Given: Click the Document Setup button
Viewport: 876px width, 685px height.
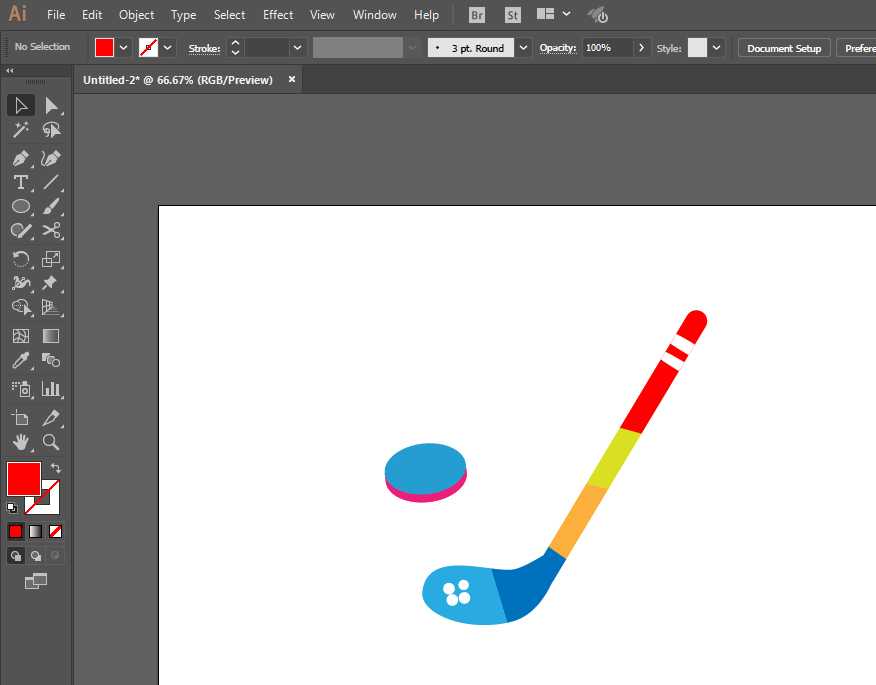Looking at the screenshot, I should (784, 48).
